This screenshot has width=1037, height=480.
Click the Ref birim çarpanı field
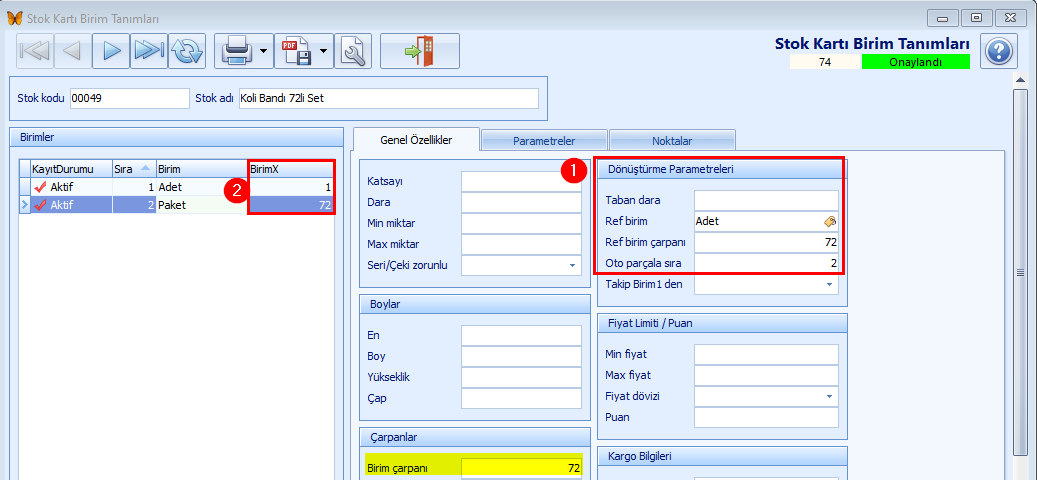click(766, 243)
